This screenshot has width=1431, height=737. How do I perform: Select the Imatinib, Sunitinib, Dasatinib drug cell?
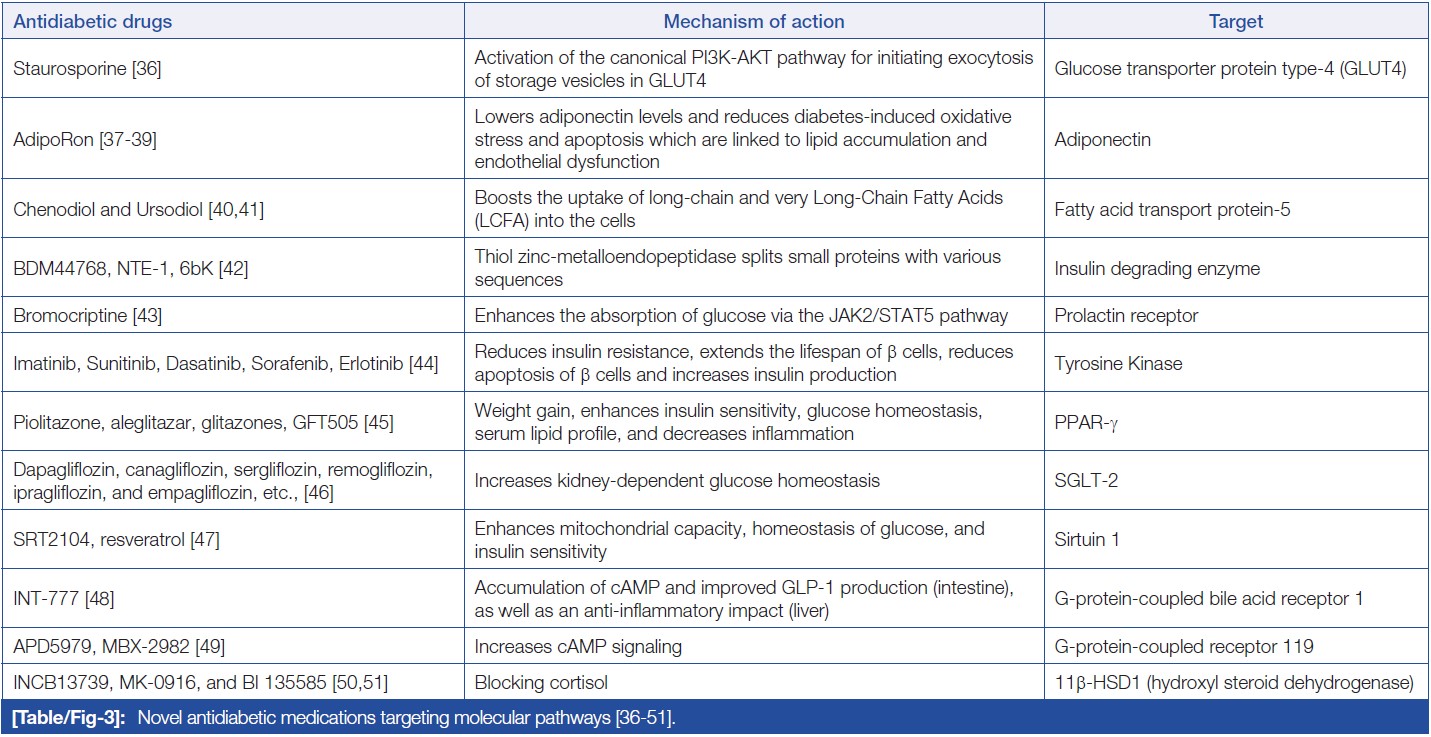coord(225,363)
